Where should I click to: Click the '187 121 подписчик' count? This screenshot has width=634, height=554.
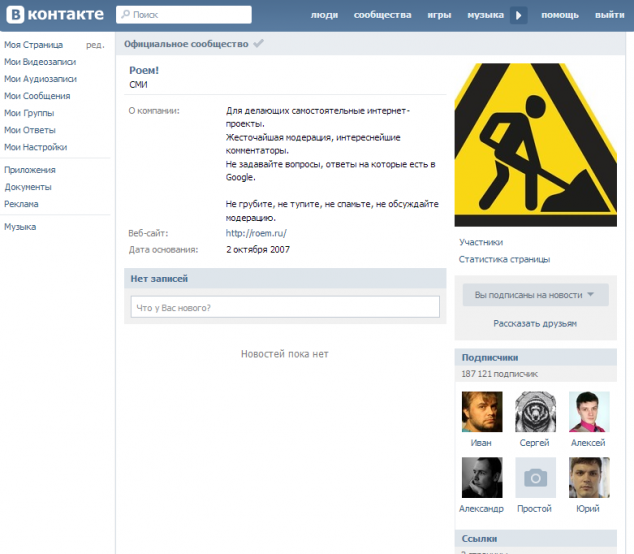coord(499,374)
